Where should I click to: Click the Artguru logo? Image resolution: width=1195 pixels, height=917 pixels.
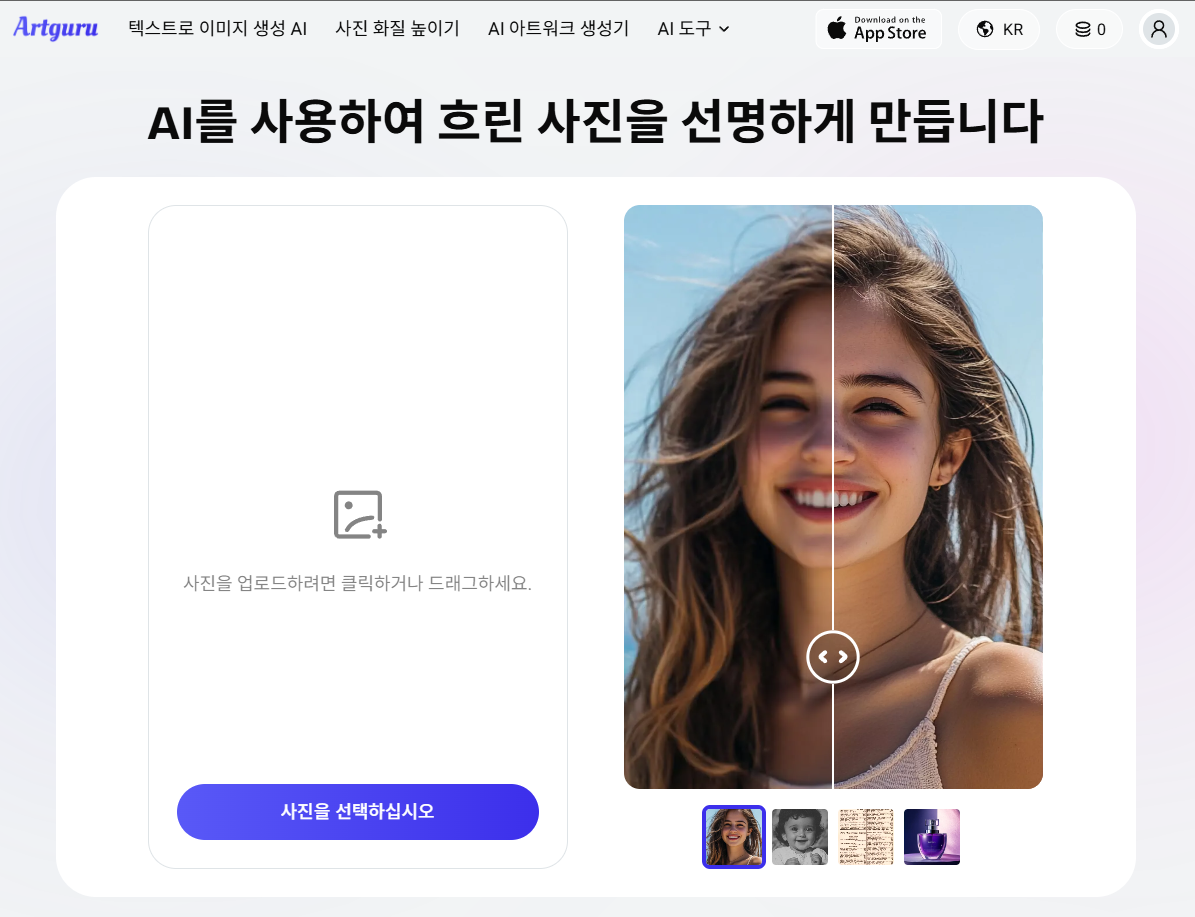click(56, 28)
